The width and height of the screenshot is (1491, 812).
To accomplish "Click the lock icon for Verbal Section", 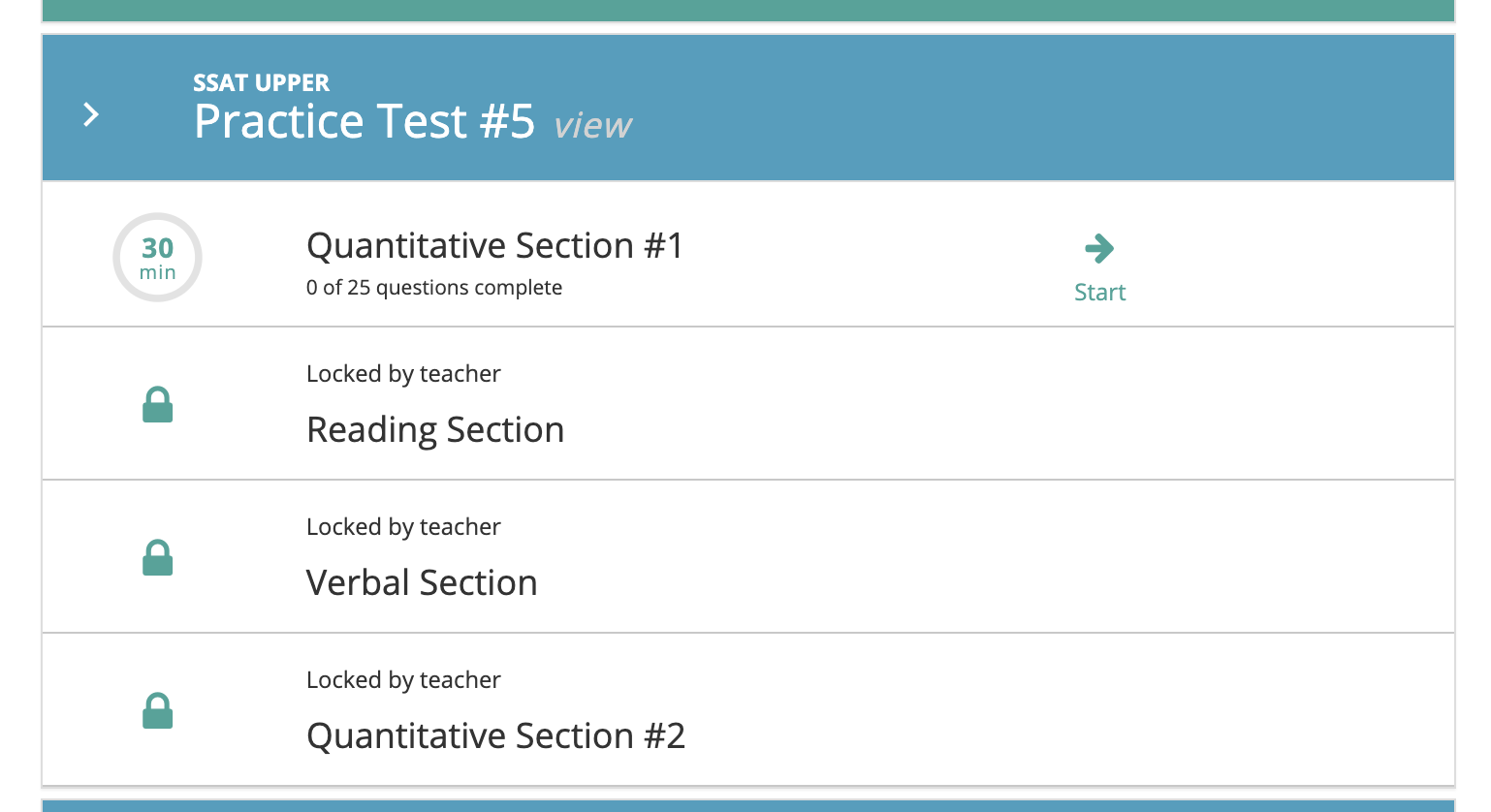I will (x=157, y=558).
